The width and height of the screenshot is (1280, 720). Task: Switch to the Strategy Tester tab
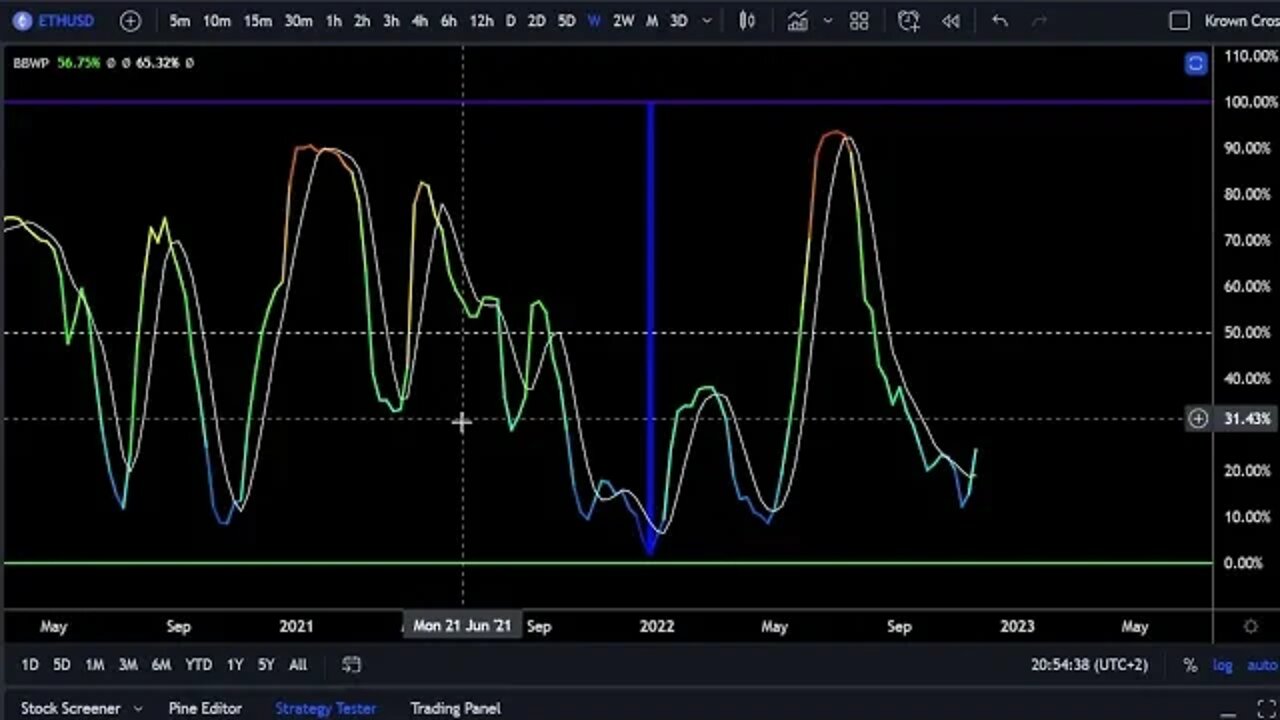(326, 708)
